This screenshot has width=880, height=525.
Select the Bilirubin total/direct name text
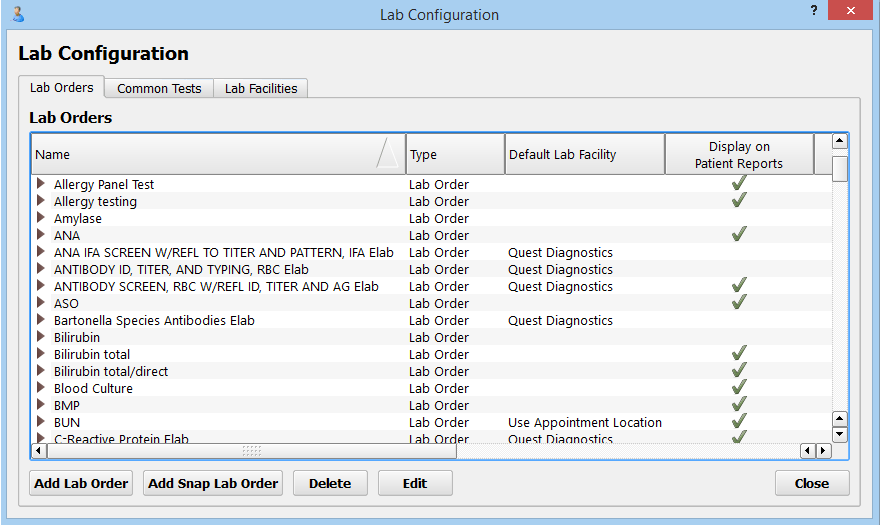111,372
